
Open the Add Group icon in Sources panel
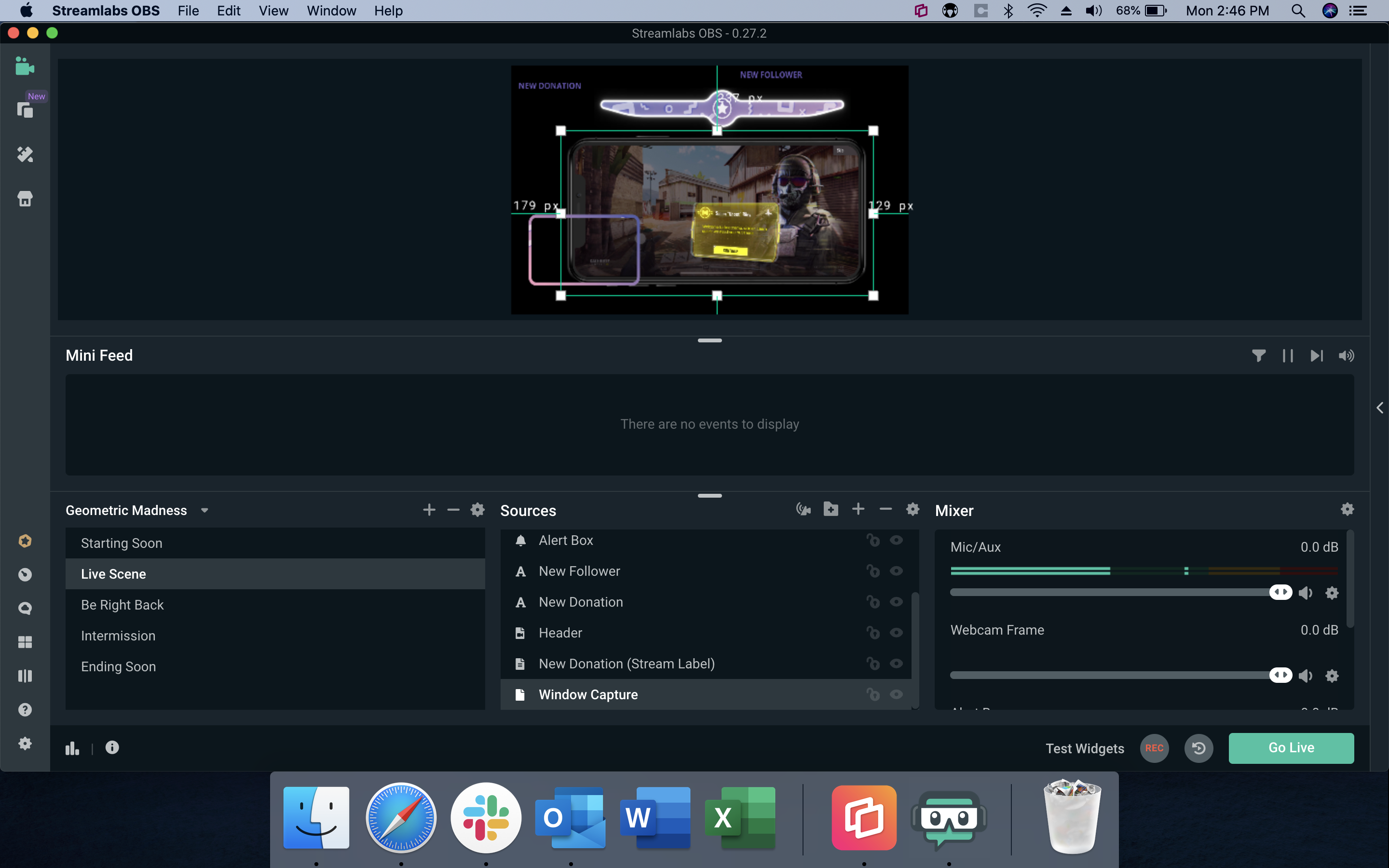click(831, 509)
